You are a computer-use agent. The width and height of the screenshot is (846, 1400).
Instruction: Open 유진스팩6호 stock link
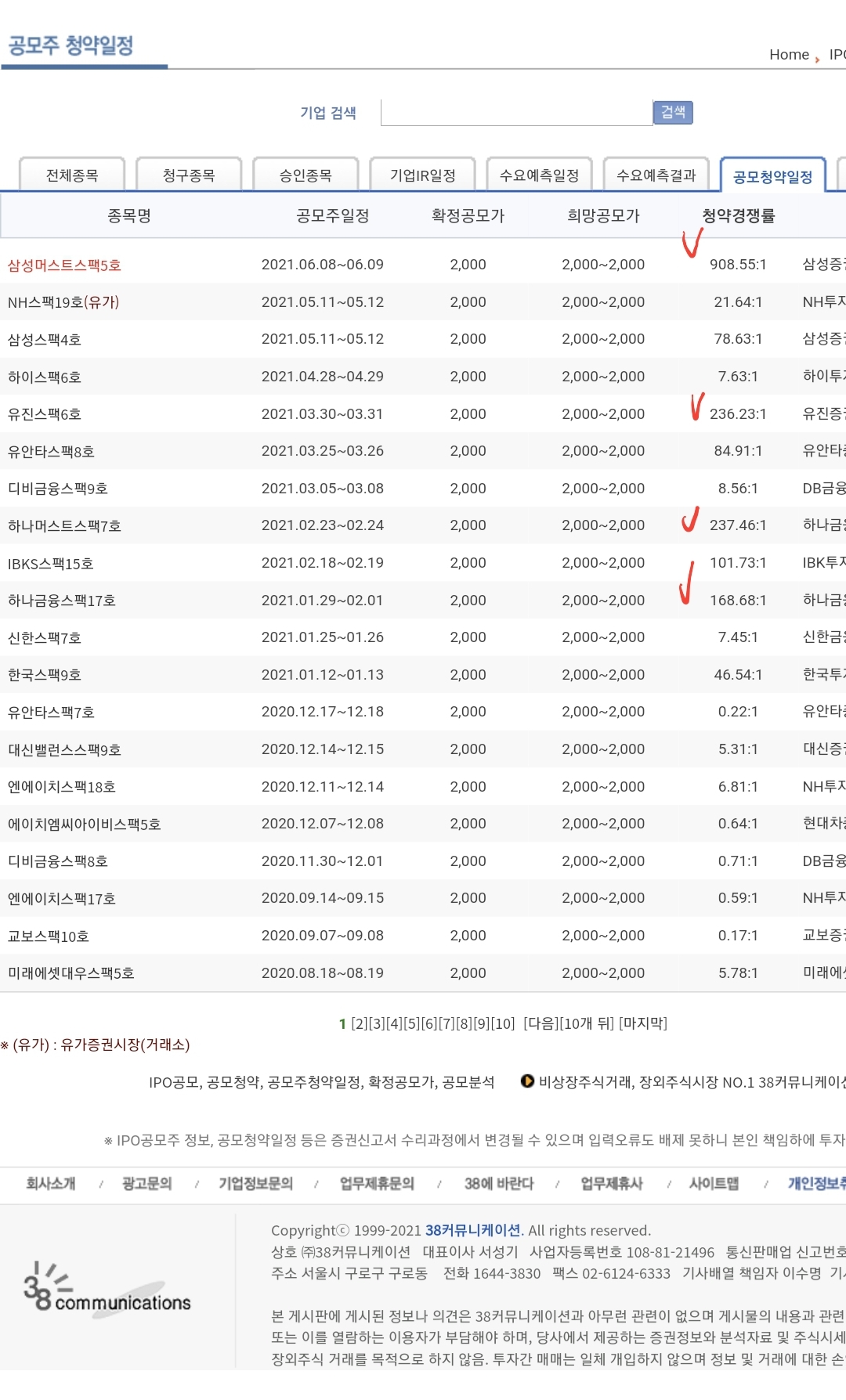tap(45, 413)
